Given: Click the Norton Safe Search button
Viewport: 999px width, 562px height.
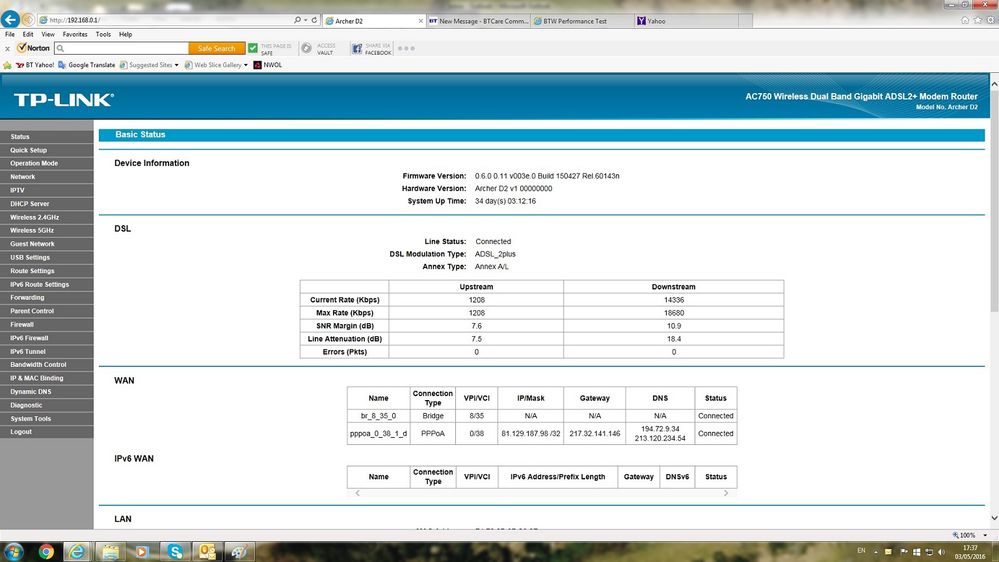Looking at the screenshot, I should (x=217, y=48).
